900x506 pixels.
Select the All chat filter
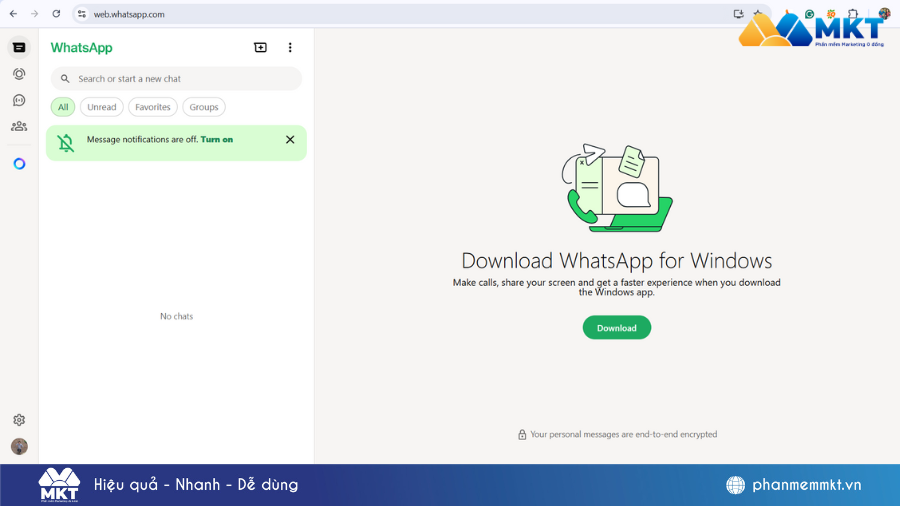point(63,107)
